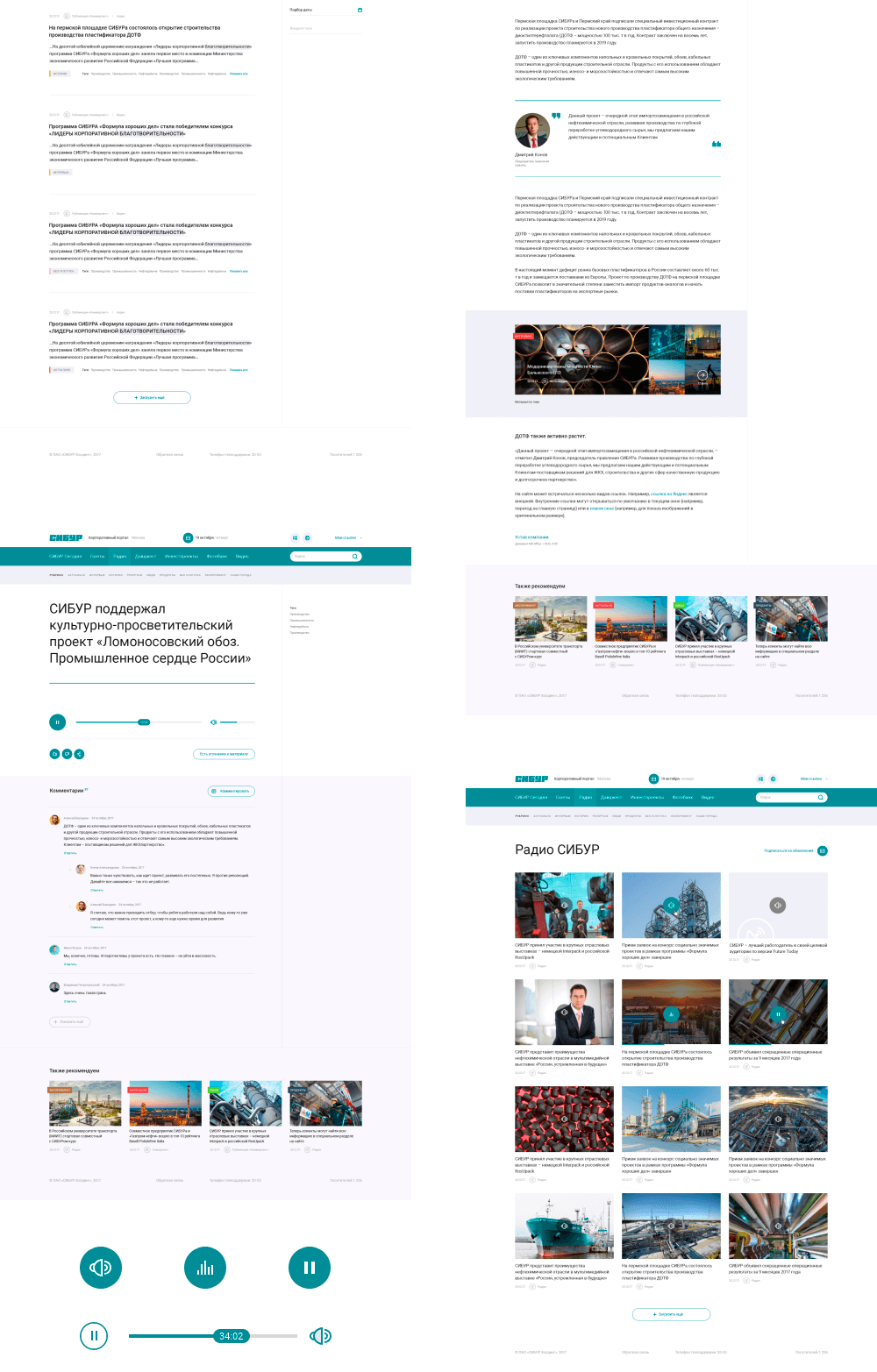Image resolution: width=877 pixels, height=1372 pixels.
Task: Click the Есть уточнения к материалу button
Action: click(224, 754)
